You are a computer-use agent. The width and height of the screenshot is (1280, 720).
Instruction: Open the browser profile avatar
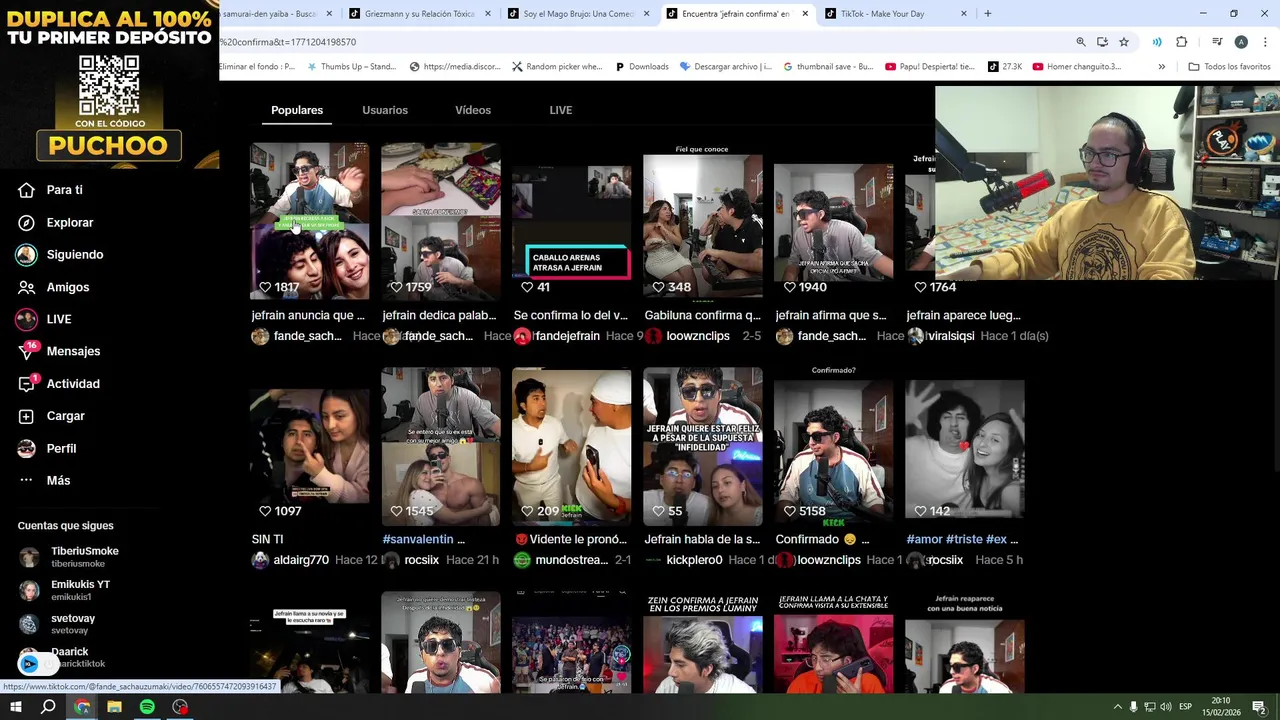[1241, 42]
